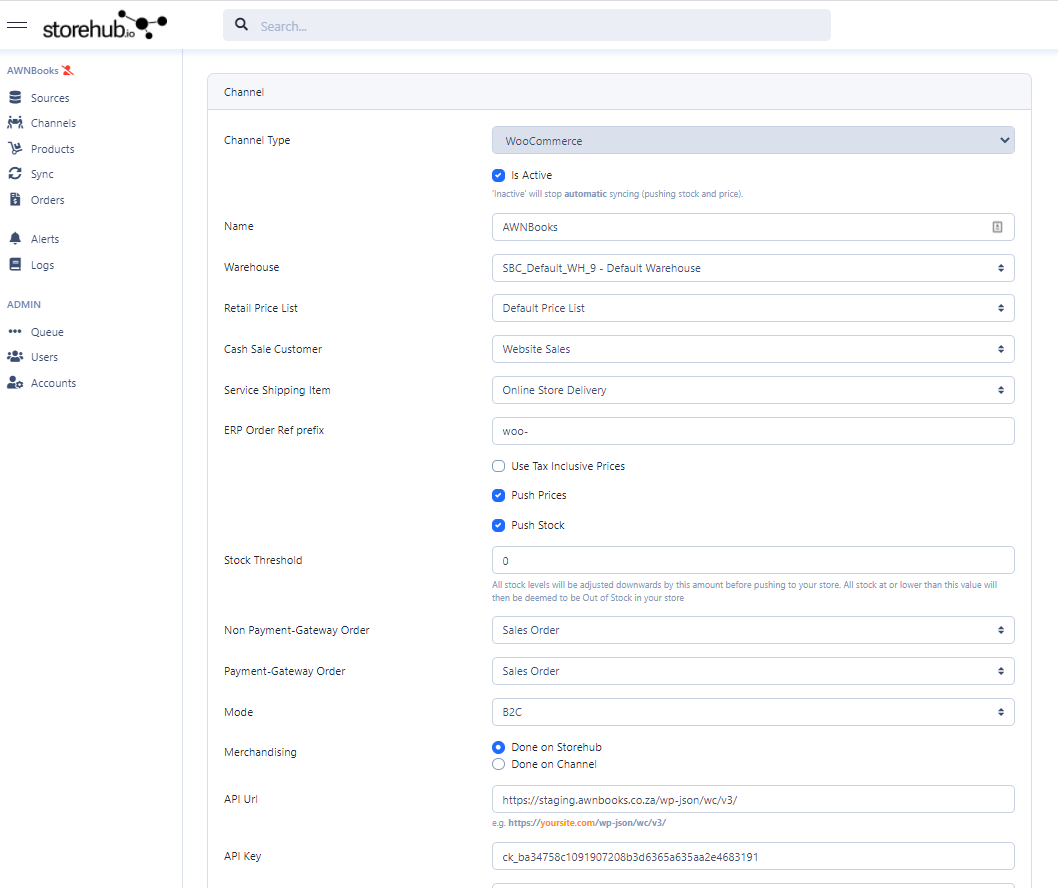Viewport: 1058px width, 888px height.
Task: Click the hamburger menu icon
Action: point(17,25)
